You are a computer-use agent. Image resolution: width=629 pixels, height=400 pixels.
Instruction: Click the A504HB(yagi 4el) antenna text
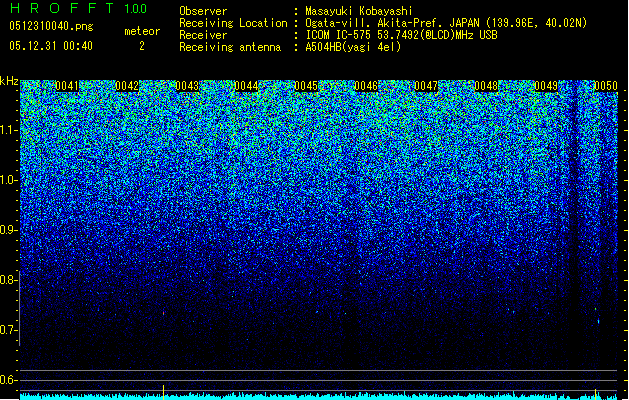pyautogui.click(x=353, y=47)
